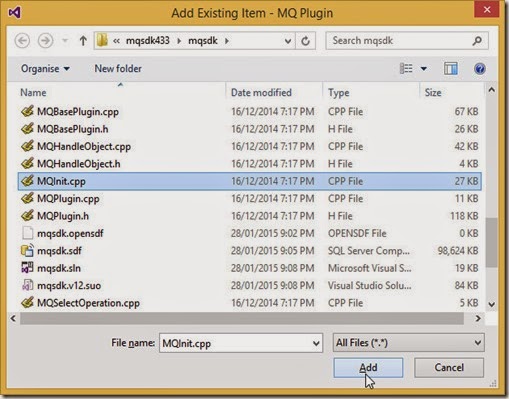The image size is (509, 399).
Task: Open the Organise menu
Action: coord(45,69)
